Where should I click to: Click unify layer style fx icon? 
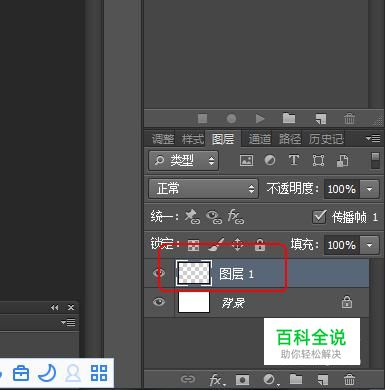236,217
